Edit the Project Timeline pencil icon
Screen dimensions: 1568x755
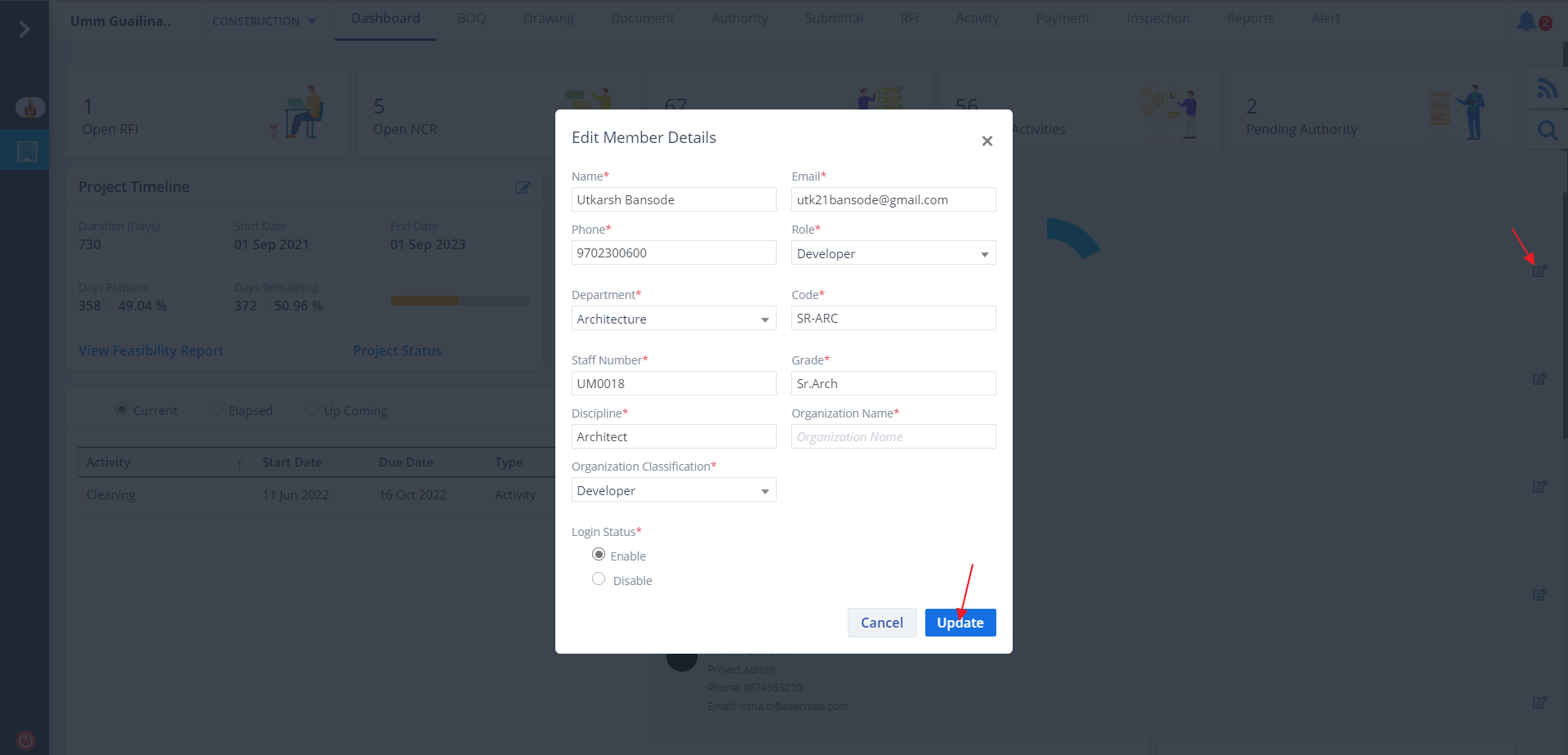(x=523, y=188)
